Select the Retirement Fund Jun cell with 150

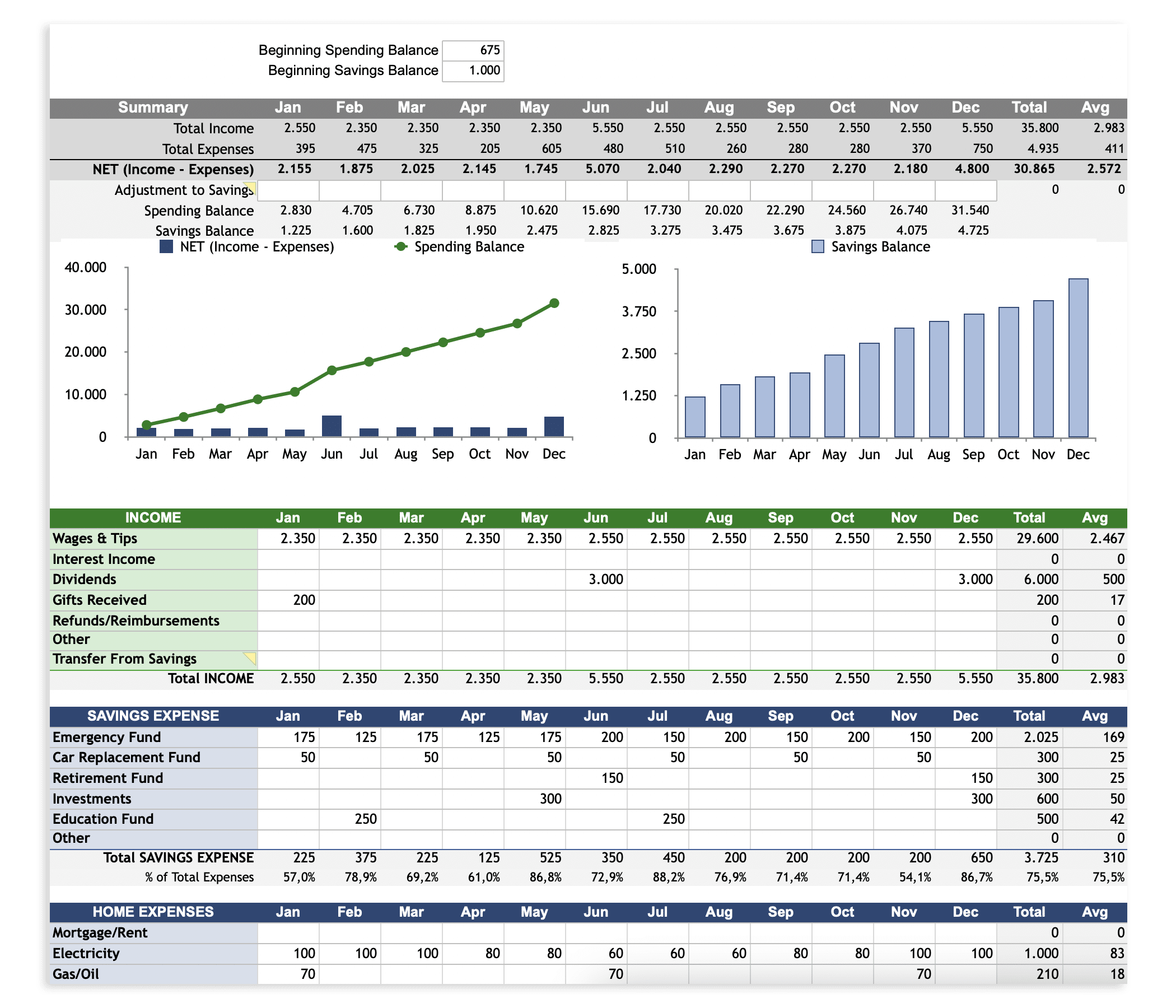pos(596,778)
